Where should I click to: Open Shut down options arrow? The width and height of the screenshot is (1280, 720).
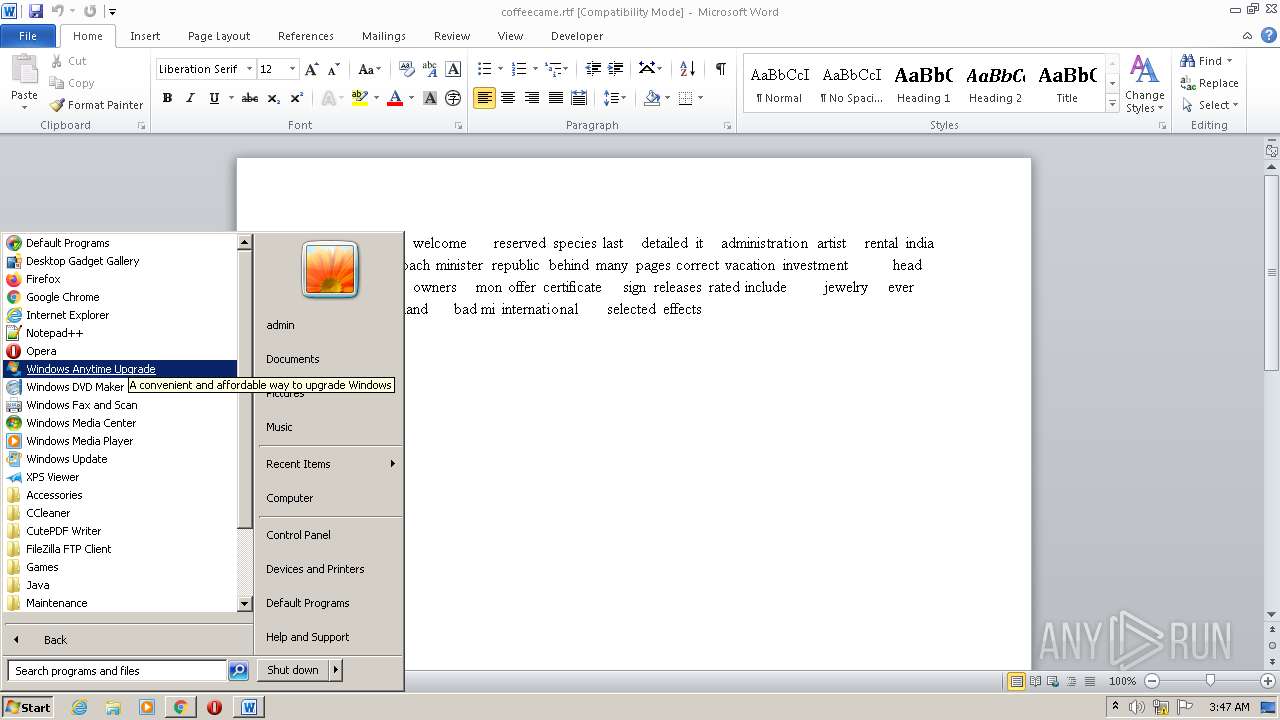[336, 670]
